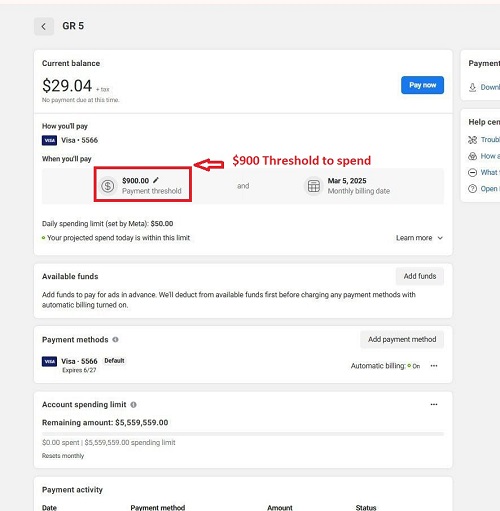
Task: Open info icon next to Account spending limit
Action: click(x=133, y=404)
